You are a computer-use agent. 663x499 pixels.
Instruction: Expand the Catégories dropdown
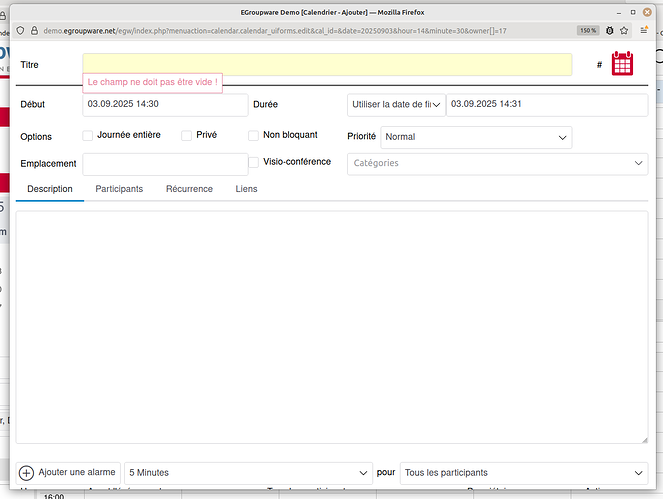tap(497, 163)
